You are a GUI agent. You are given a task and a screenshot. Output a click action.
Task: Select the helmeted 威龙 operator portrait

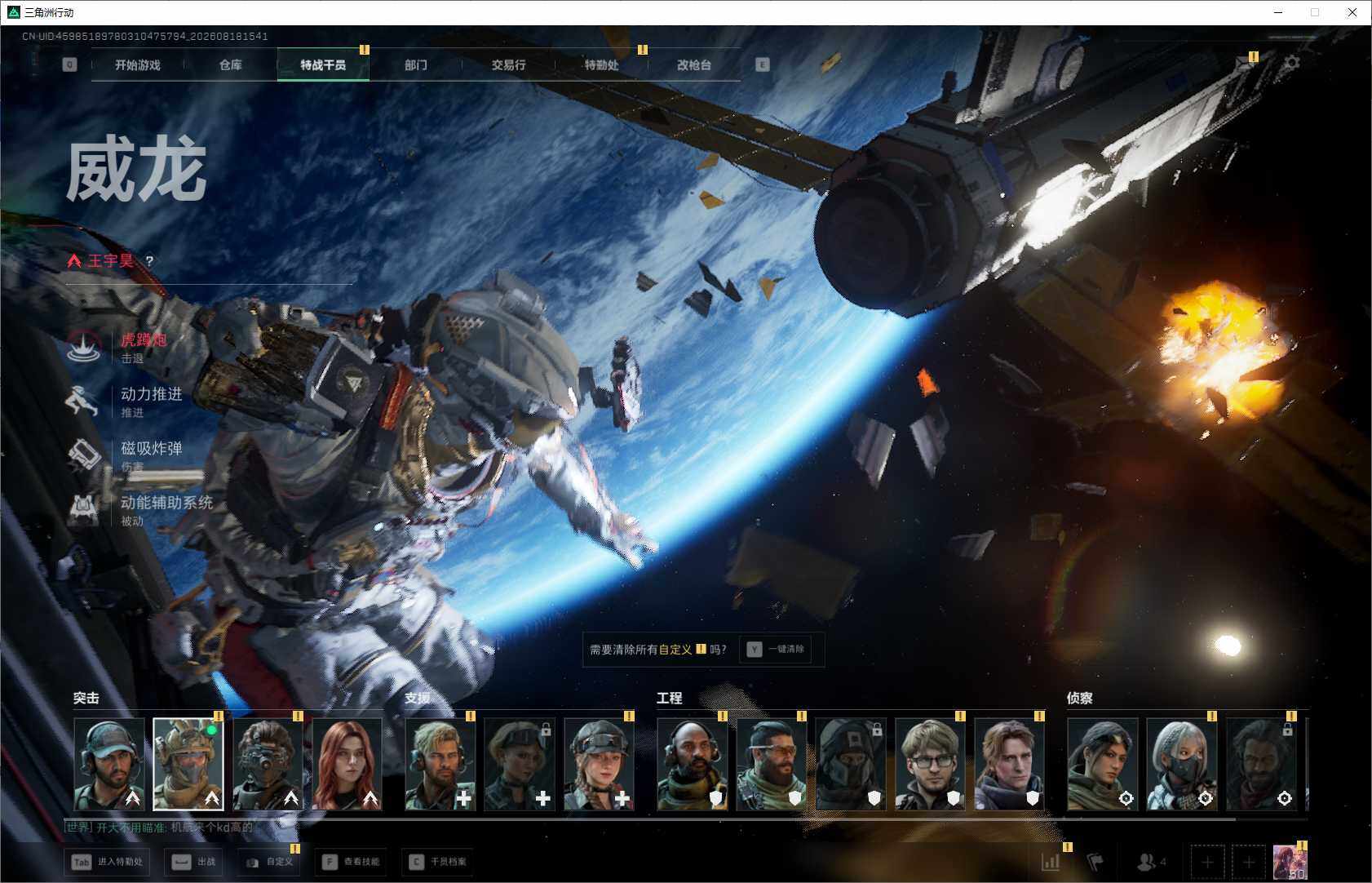pyautogui.click(x=188, y=764)
